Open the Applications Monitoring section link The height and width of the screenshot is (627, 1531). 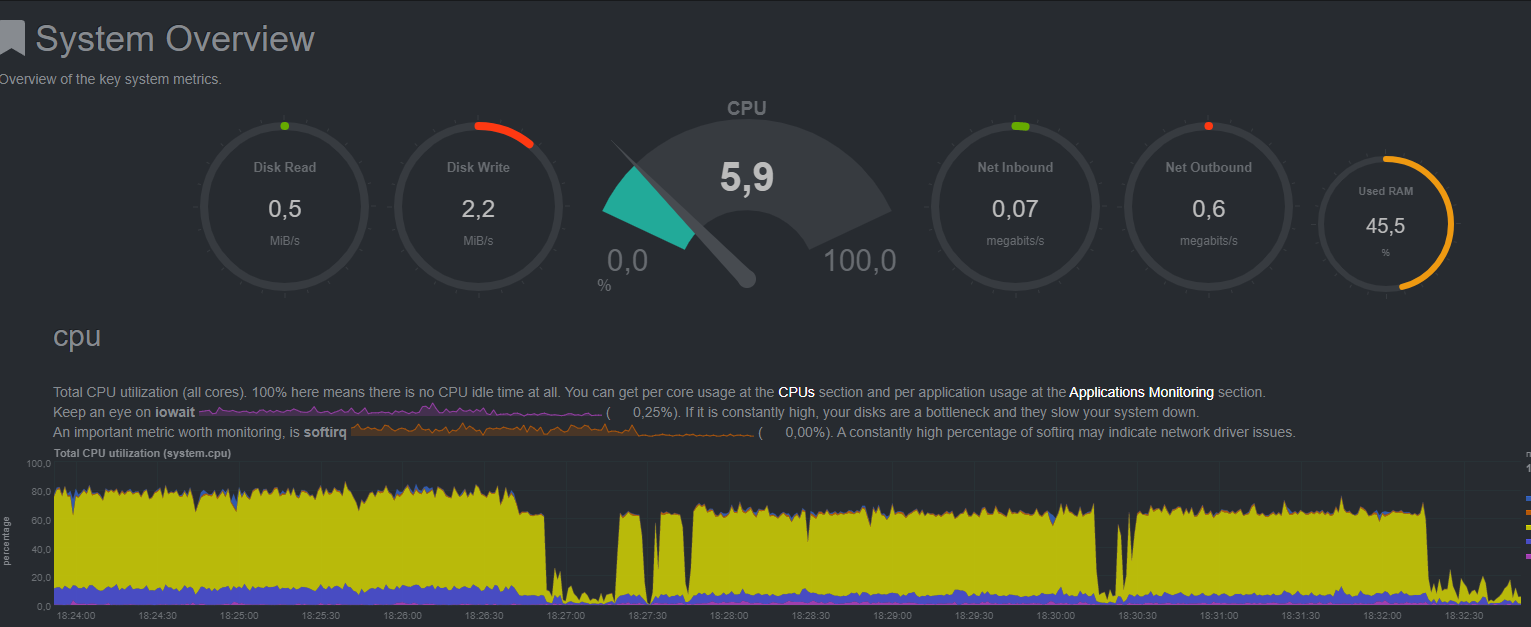[1141, 393]
